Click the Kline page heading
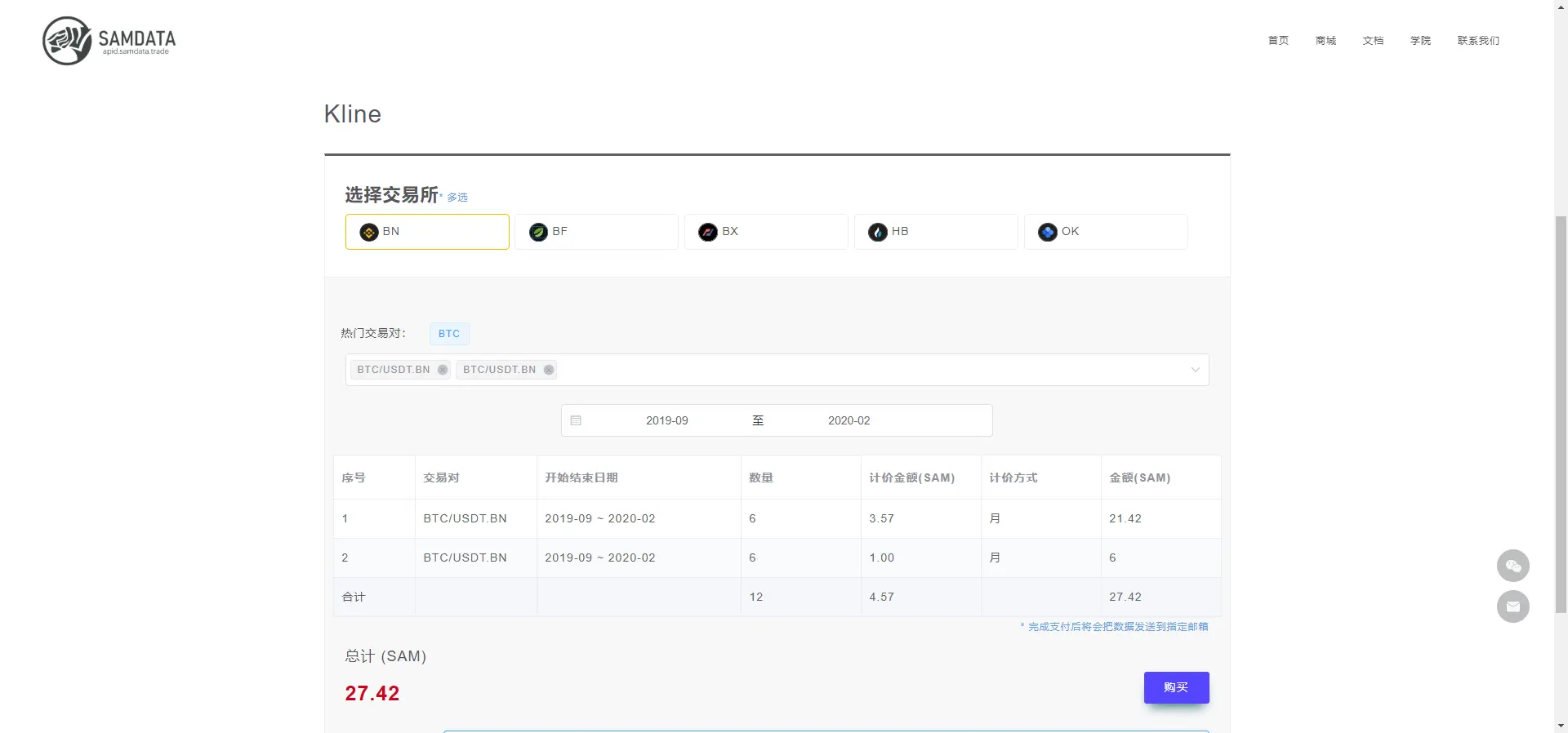 click(x=353, y=114)
